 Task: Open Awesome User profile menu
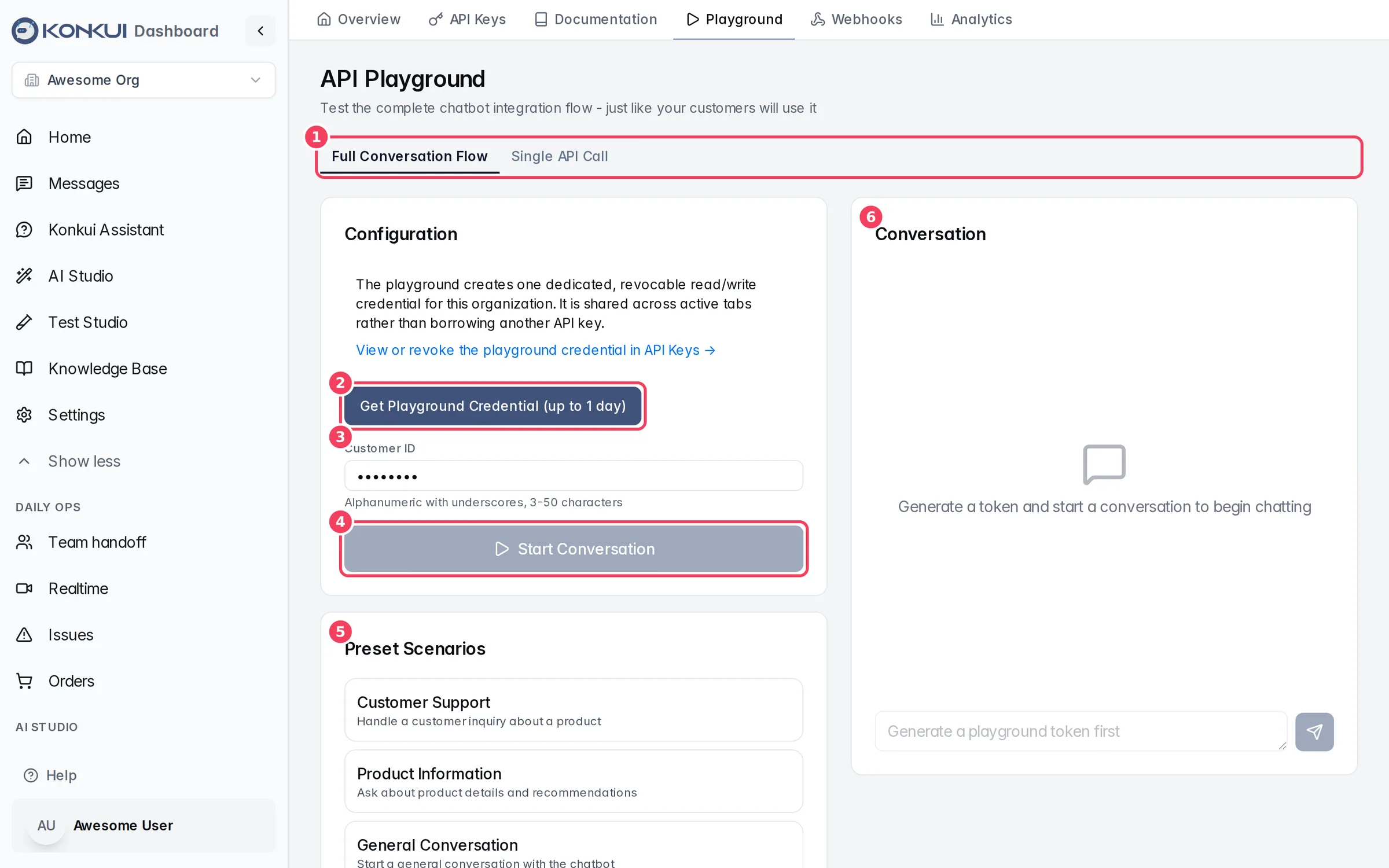coord(144,826)
